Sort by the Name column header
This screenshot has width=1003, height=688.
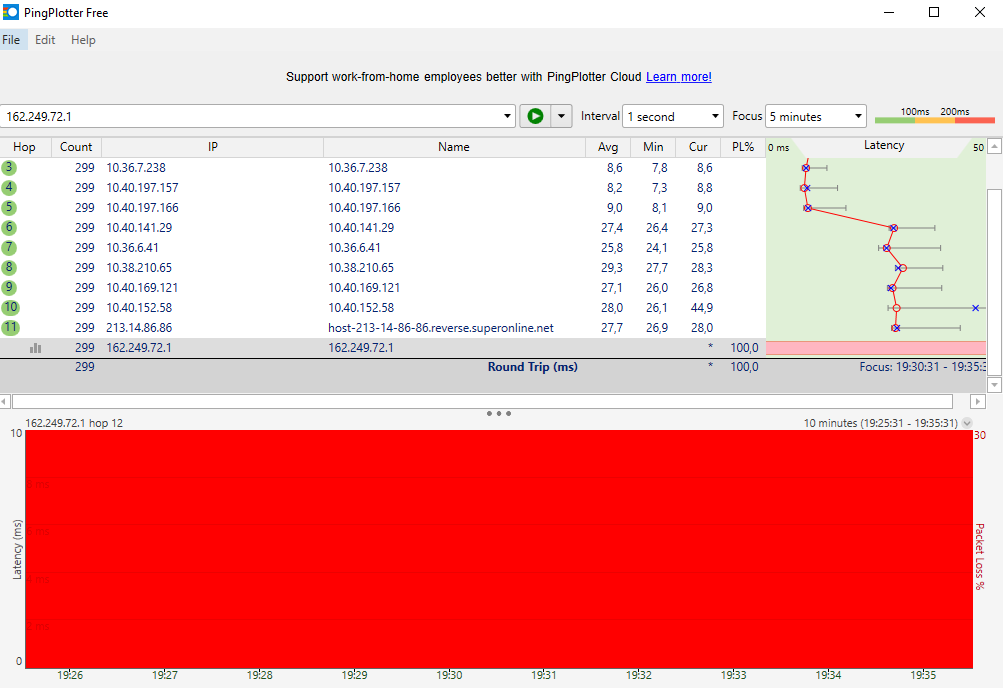454,147
